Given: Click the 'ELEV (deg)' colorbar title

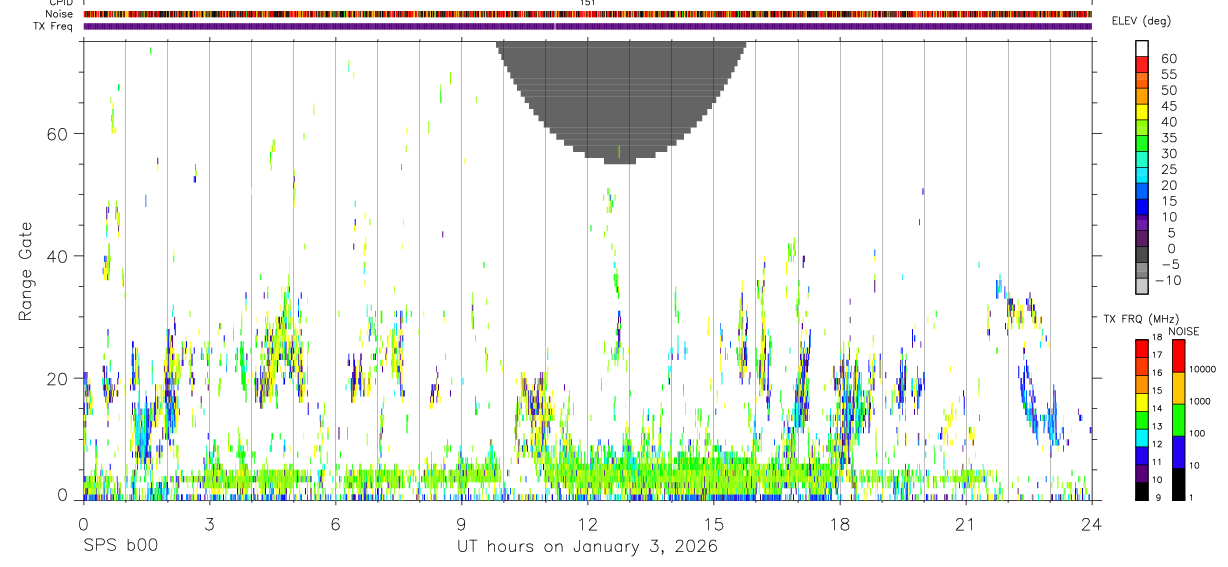Looking at the screenshot, I should 1142,21.
